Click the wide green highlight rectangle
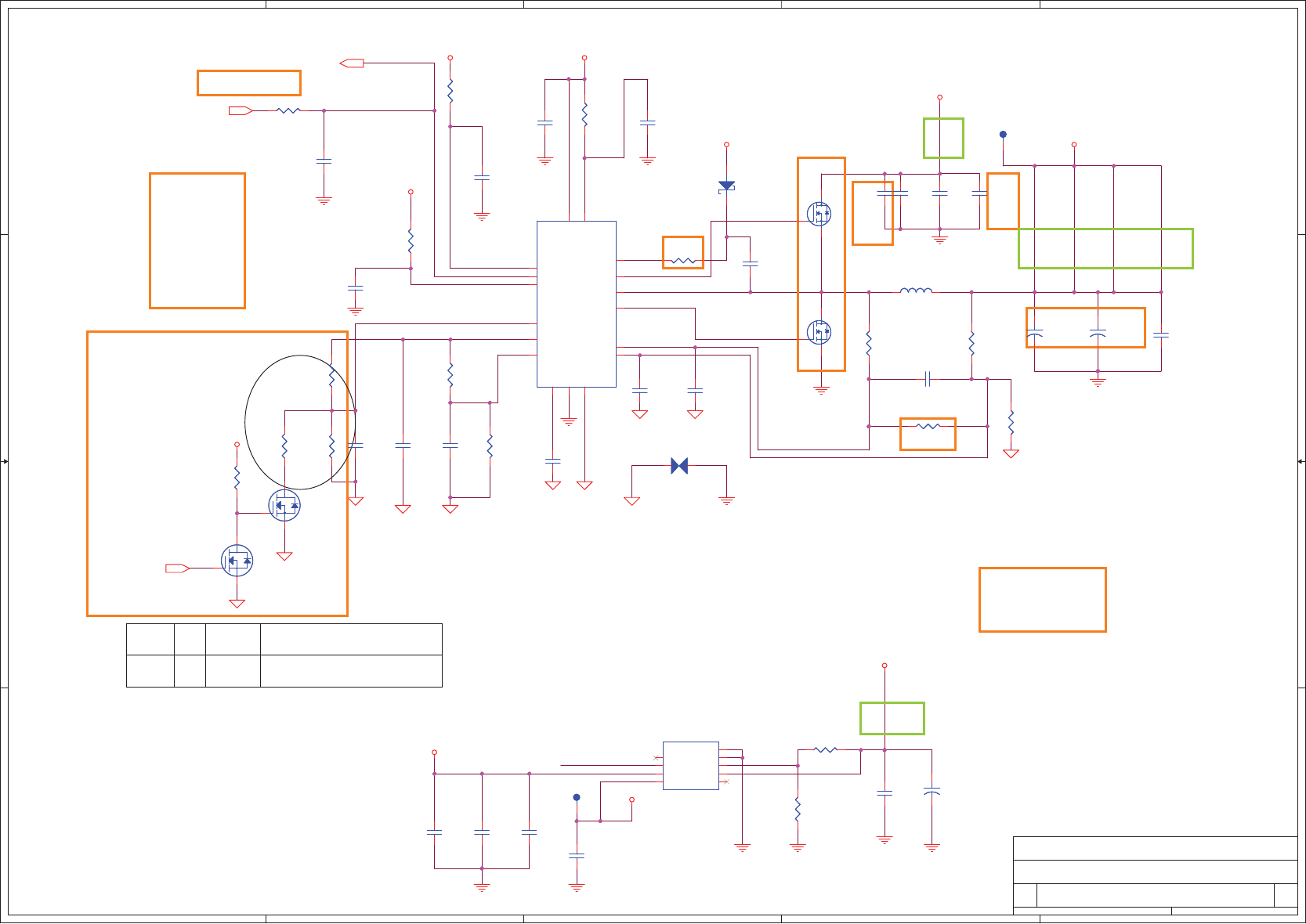The image size is (1306, 924). pos(1105,248)
